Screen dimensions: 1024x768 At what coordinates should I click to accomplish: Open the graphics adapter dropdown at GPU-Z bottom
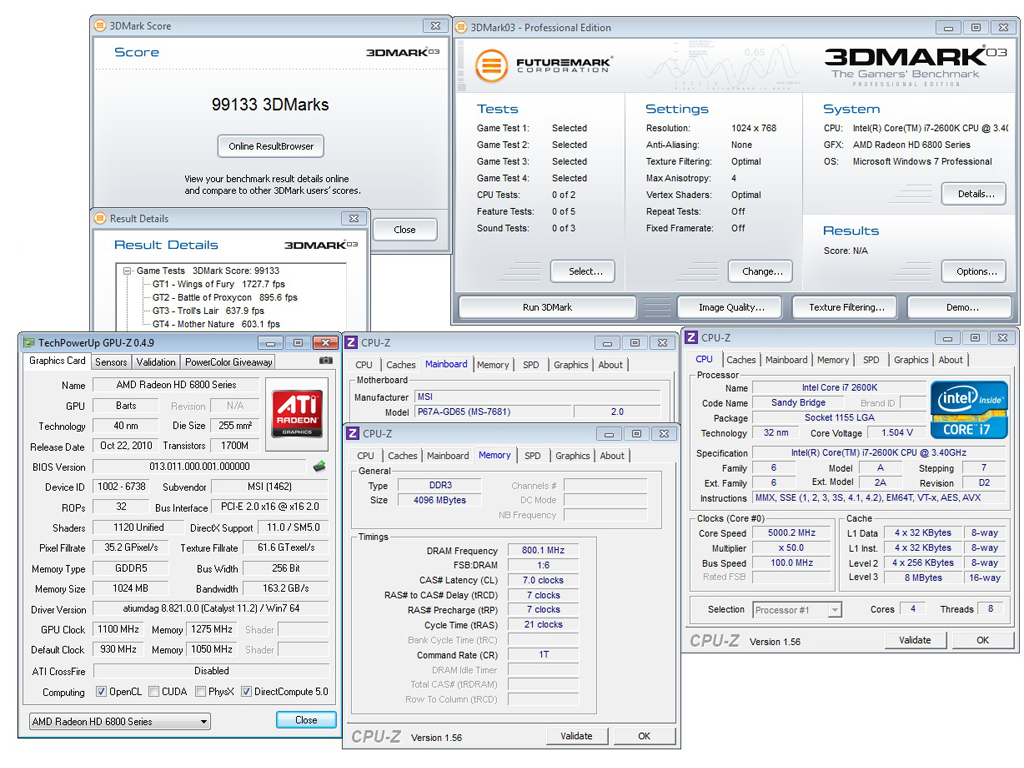120,721
